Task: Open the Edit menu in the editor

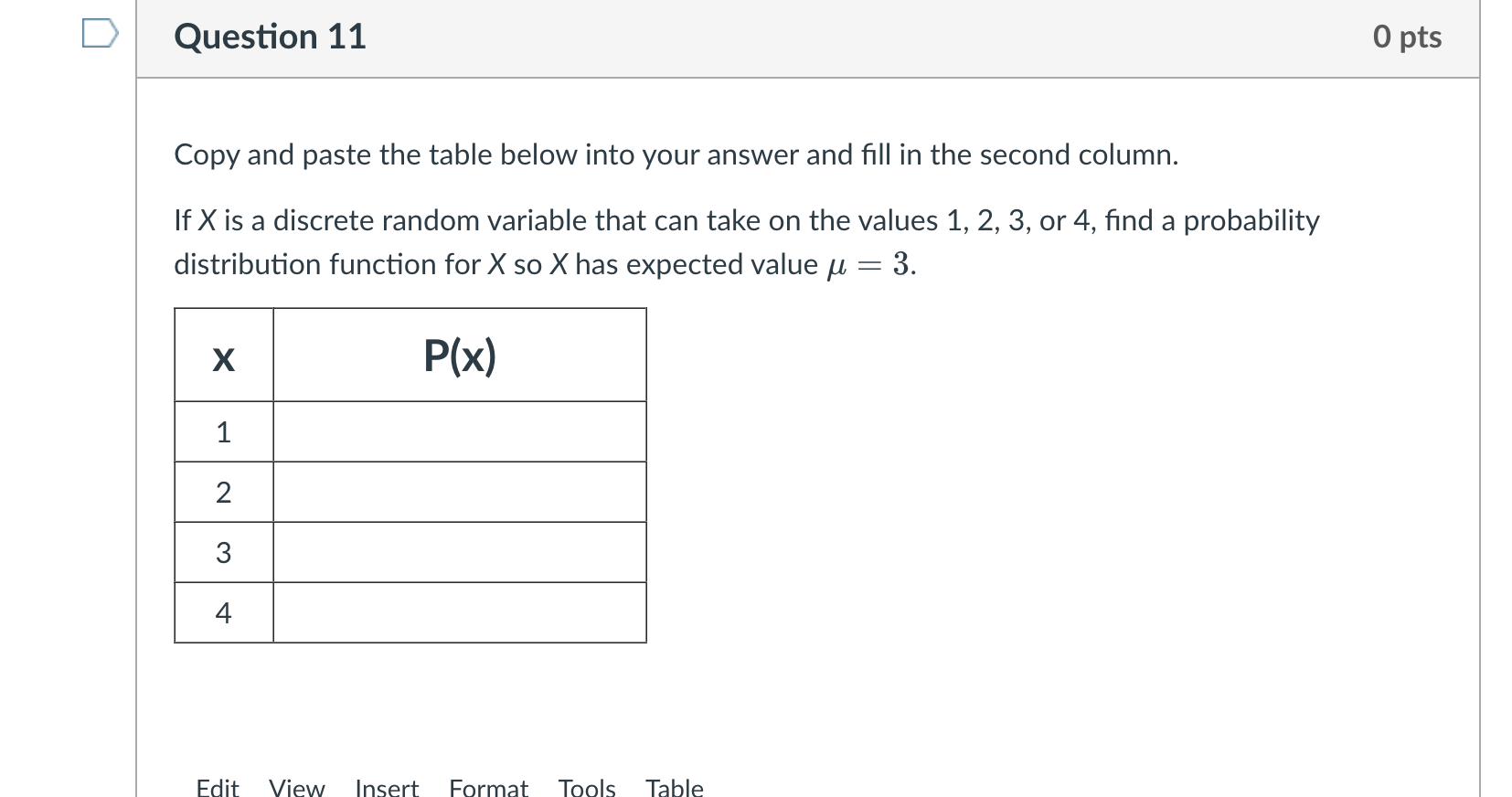Action: point(217,786)
